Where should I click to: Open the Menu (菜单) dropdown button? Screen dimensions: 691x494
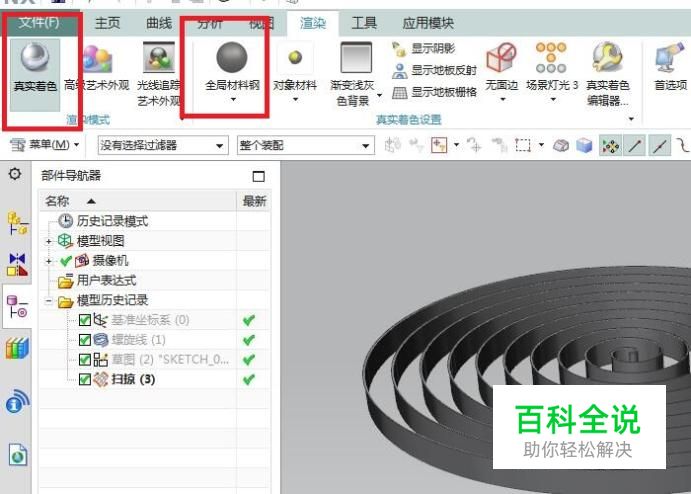tap(44, 145)
